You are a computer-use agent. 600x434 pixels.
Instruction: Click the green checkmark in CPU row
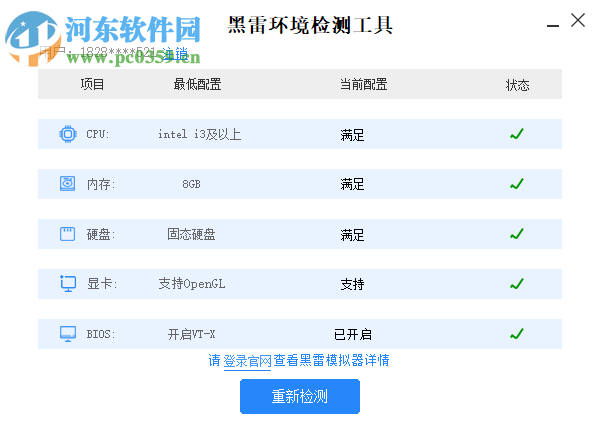pyautogui.click(x=517, y=134)
